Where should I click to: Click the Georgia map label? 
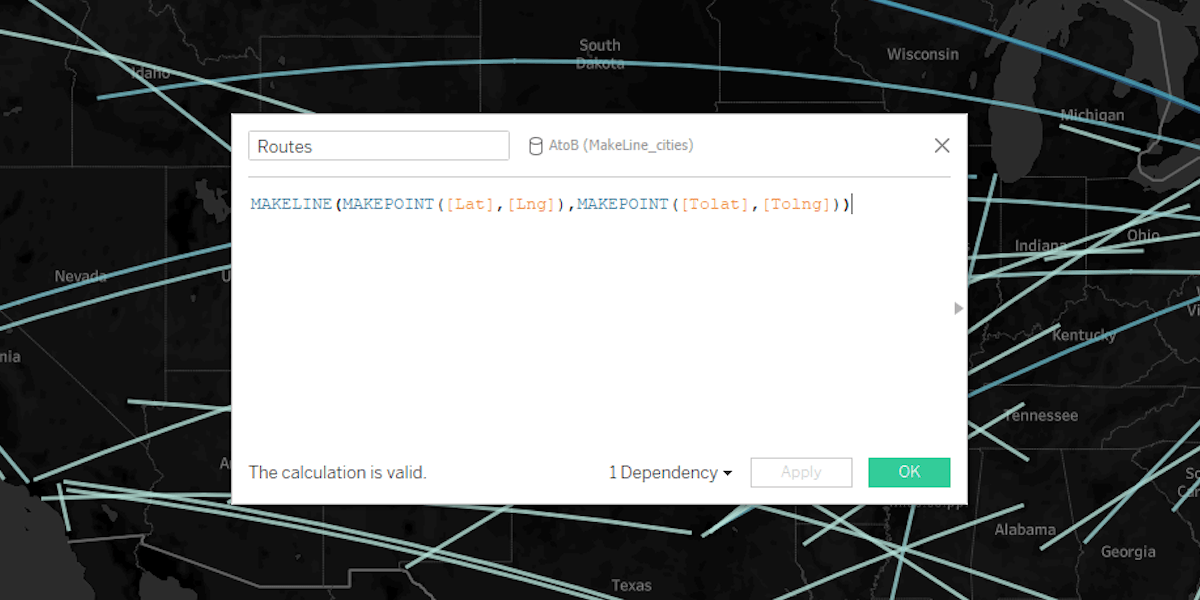point(1128,551)
